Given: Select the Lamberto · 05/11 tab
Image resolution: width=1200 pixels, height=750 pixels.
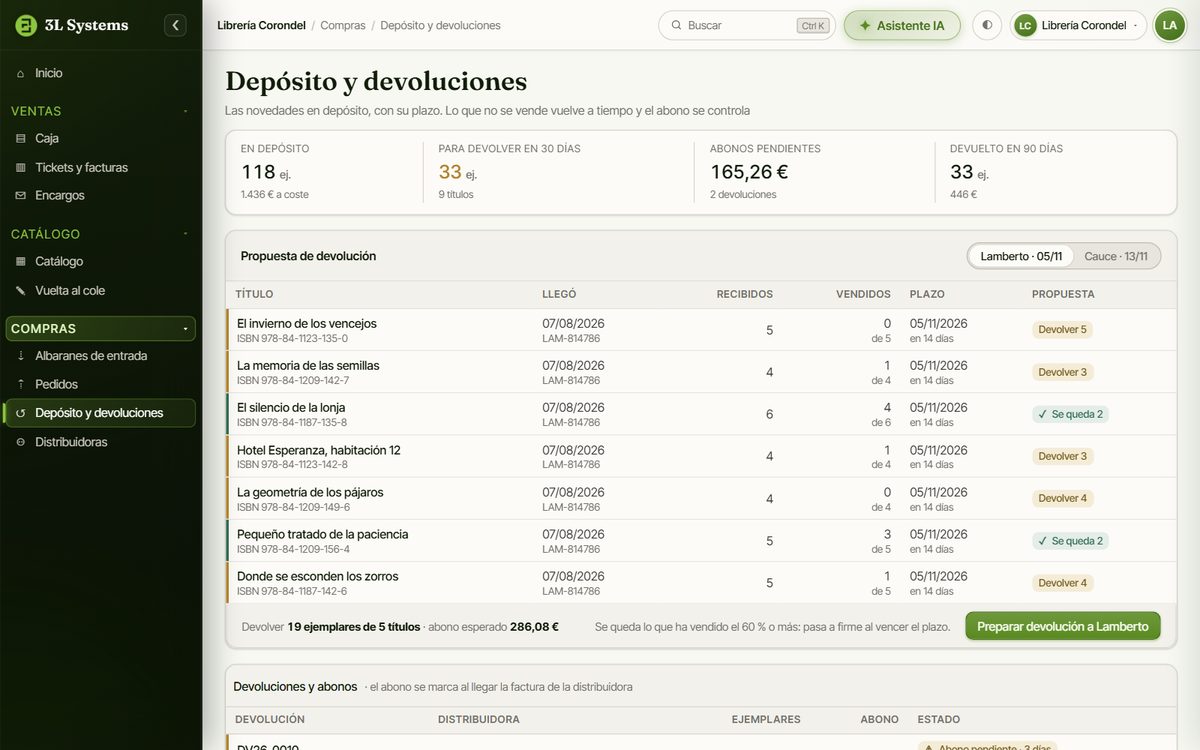Looking at the screenshot, I should [1021, 256].
